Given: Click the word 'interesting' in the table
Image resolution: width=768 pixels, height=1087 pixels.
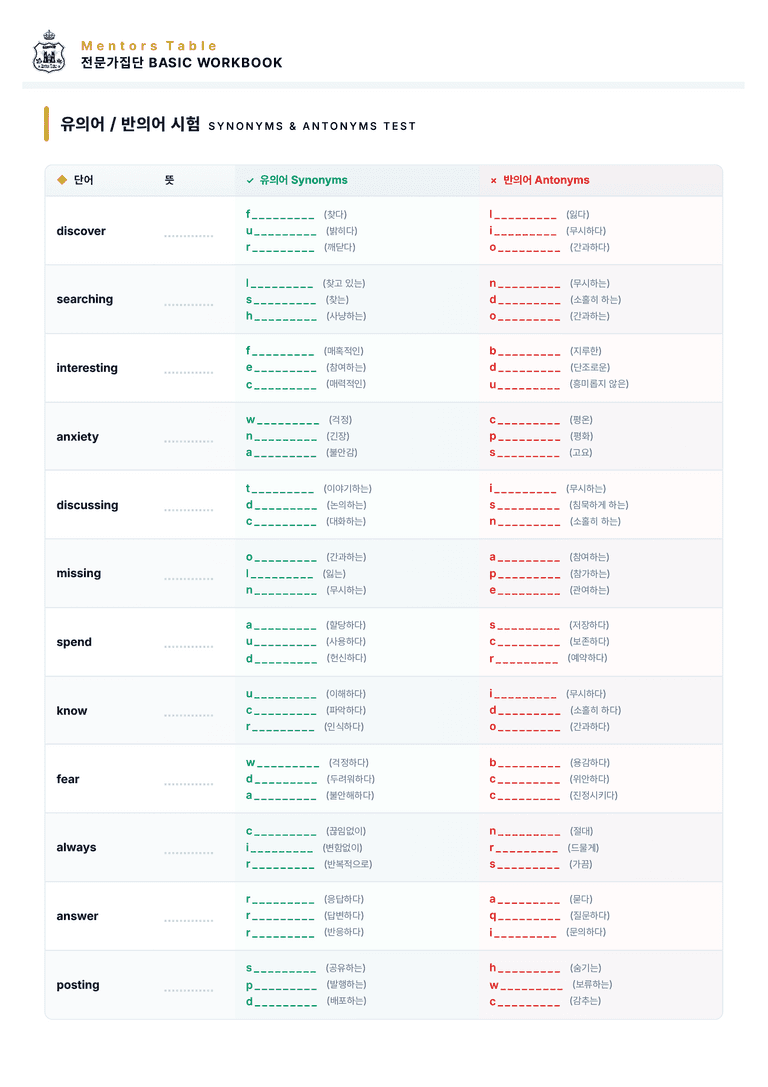Looking at the screenshot, I should pos(87,368).
